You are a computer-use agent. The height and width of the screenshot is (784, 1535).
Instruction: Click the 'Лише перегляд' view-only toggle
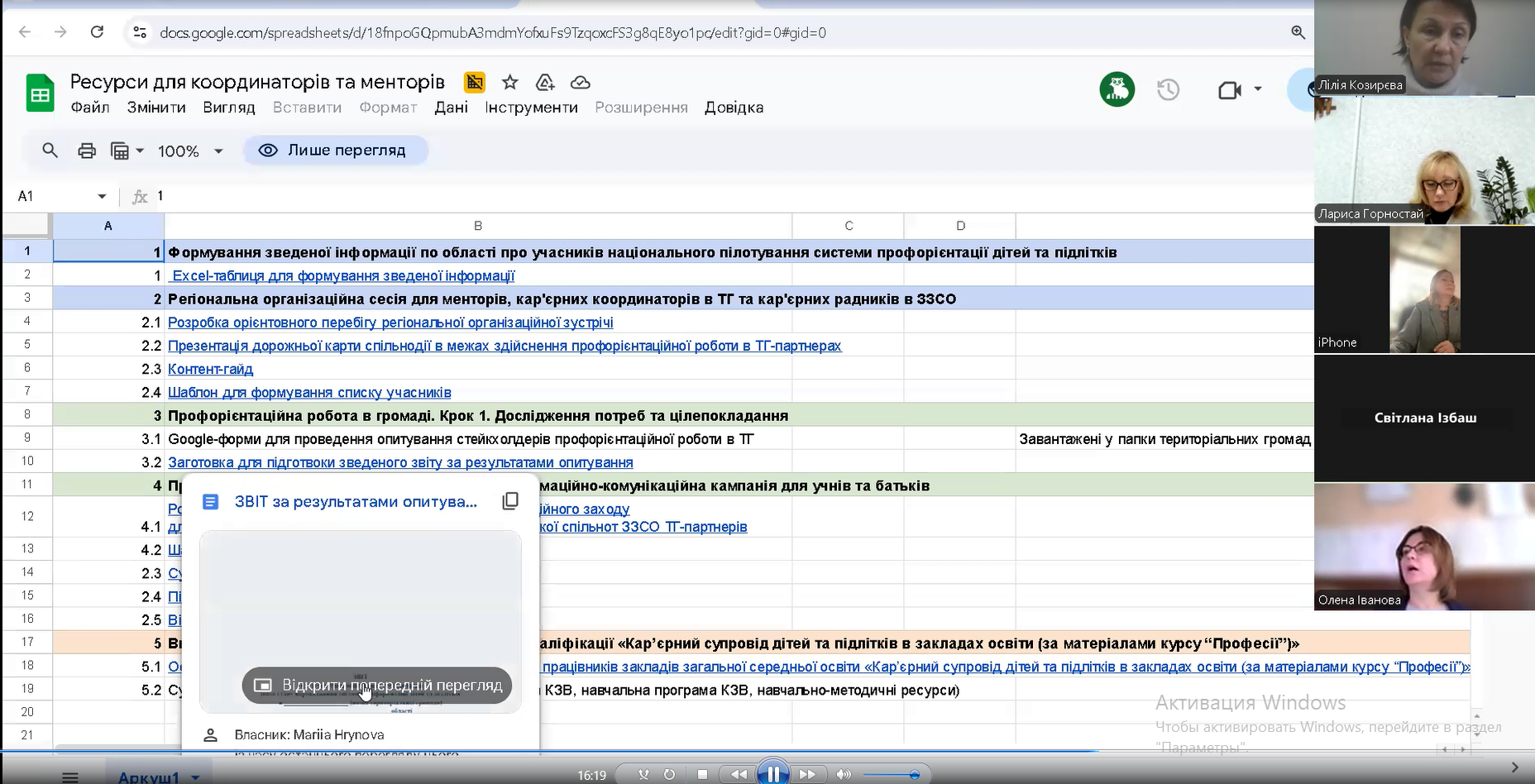pyautogui.click(x=335, y=151)
